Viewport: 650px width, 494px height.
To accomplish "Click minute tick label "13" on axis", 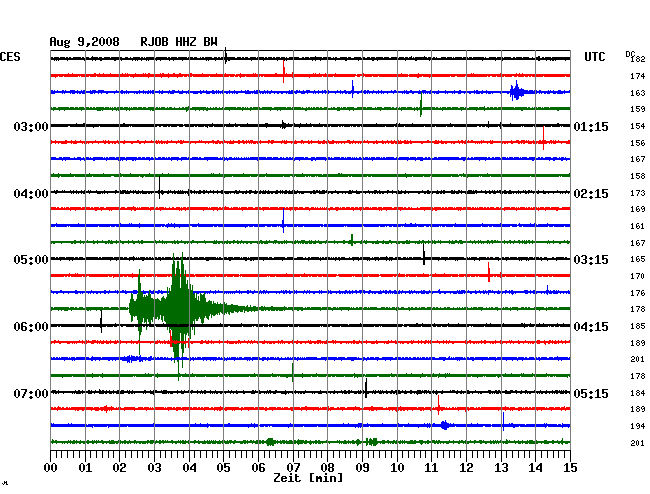I will click(501, 467).
